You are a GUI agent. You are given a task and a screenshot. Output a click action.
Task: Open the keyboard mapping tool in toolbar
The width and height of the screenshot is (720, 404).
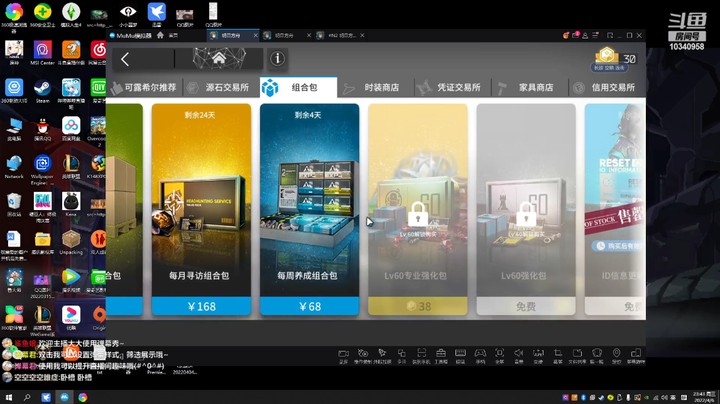460,354
